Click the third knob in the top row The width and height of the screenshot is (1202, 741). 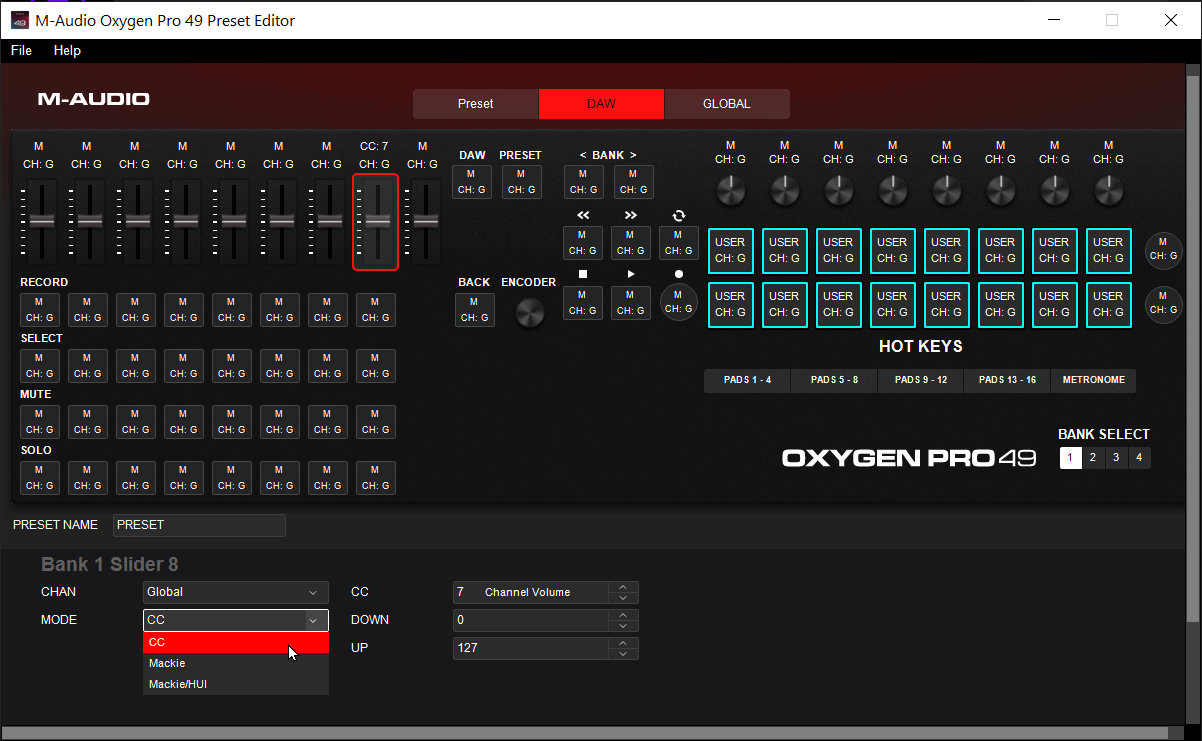tap(839, 188)
